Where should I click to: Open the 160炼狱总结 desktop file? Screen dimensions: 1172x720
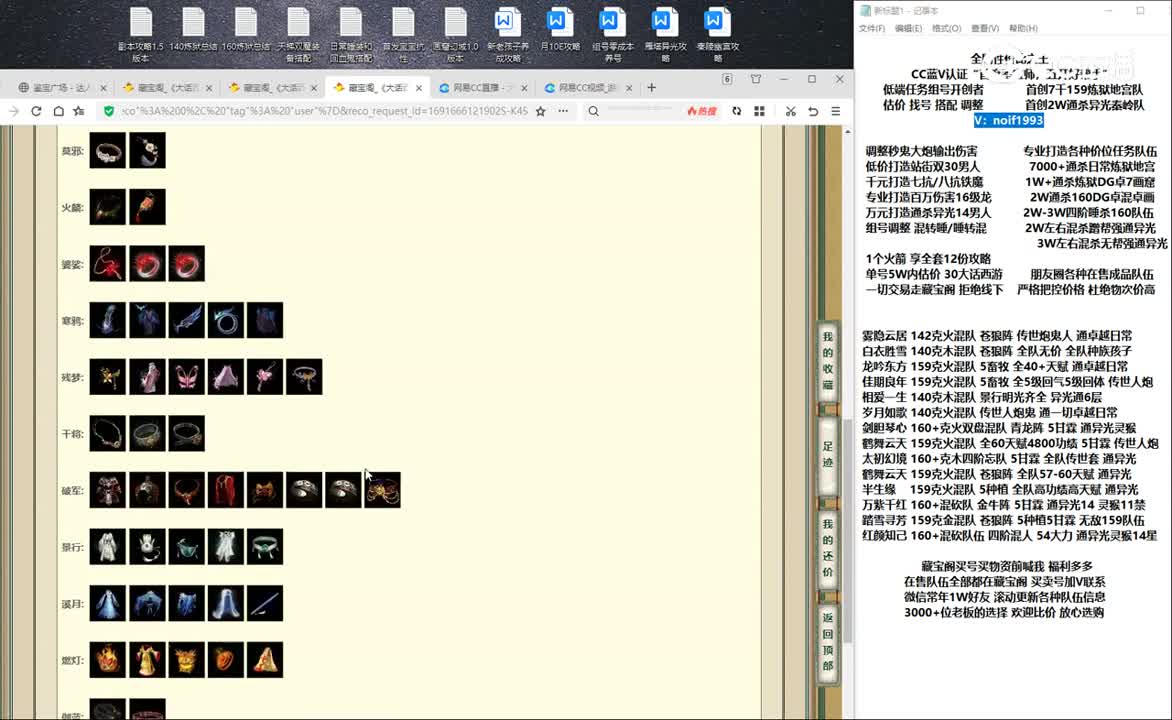pyautogui.click(x=246, y=30)
